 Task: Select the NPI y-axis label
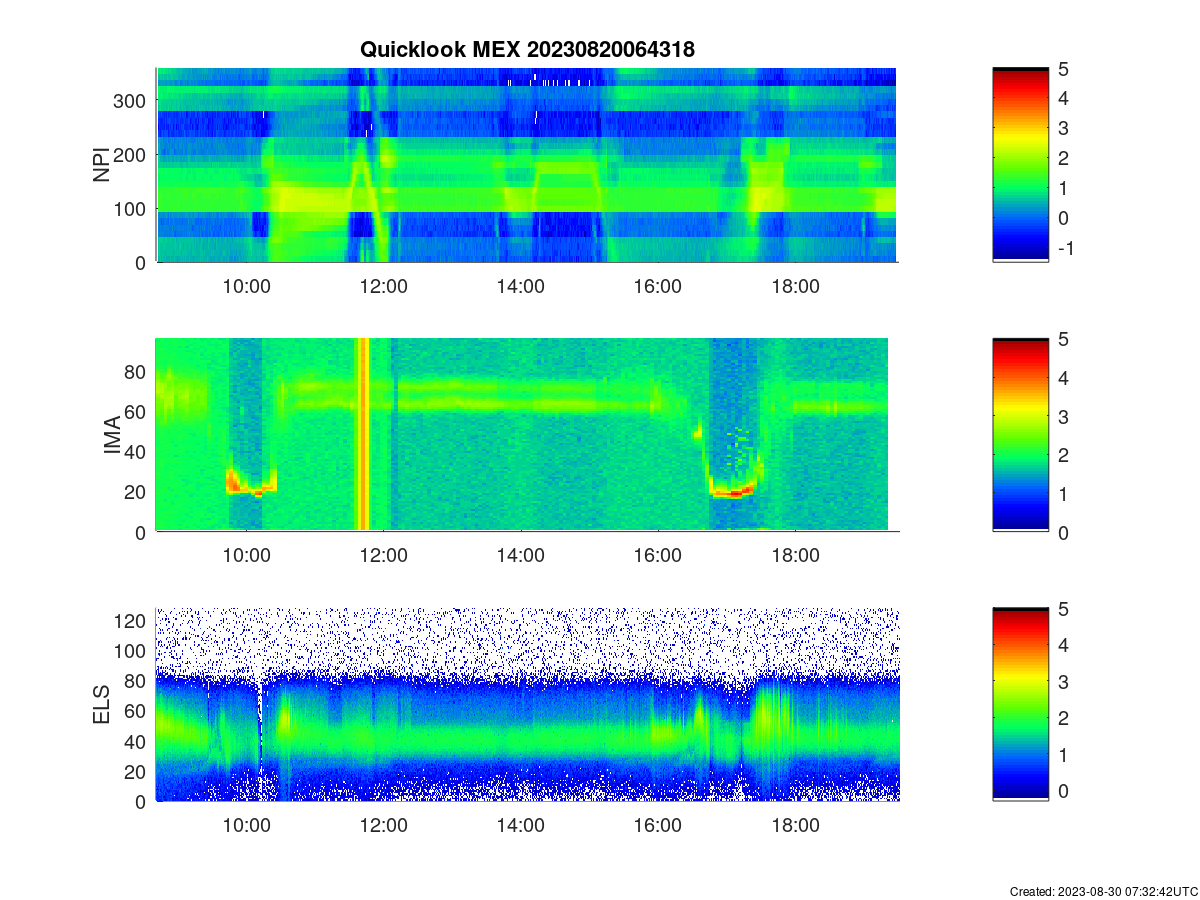[102, 165]
